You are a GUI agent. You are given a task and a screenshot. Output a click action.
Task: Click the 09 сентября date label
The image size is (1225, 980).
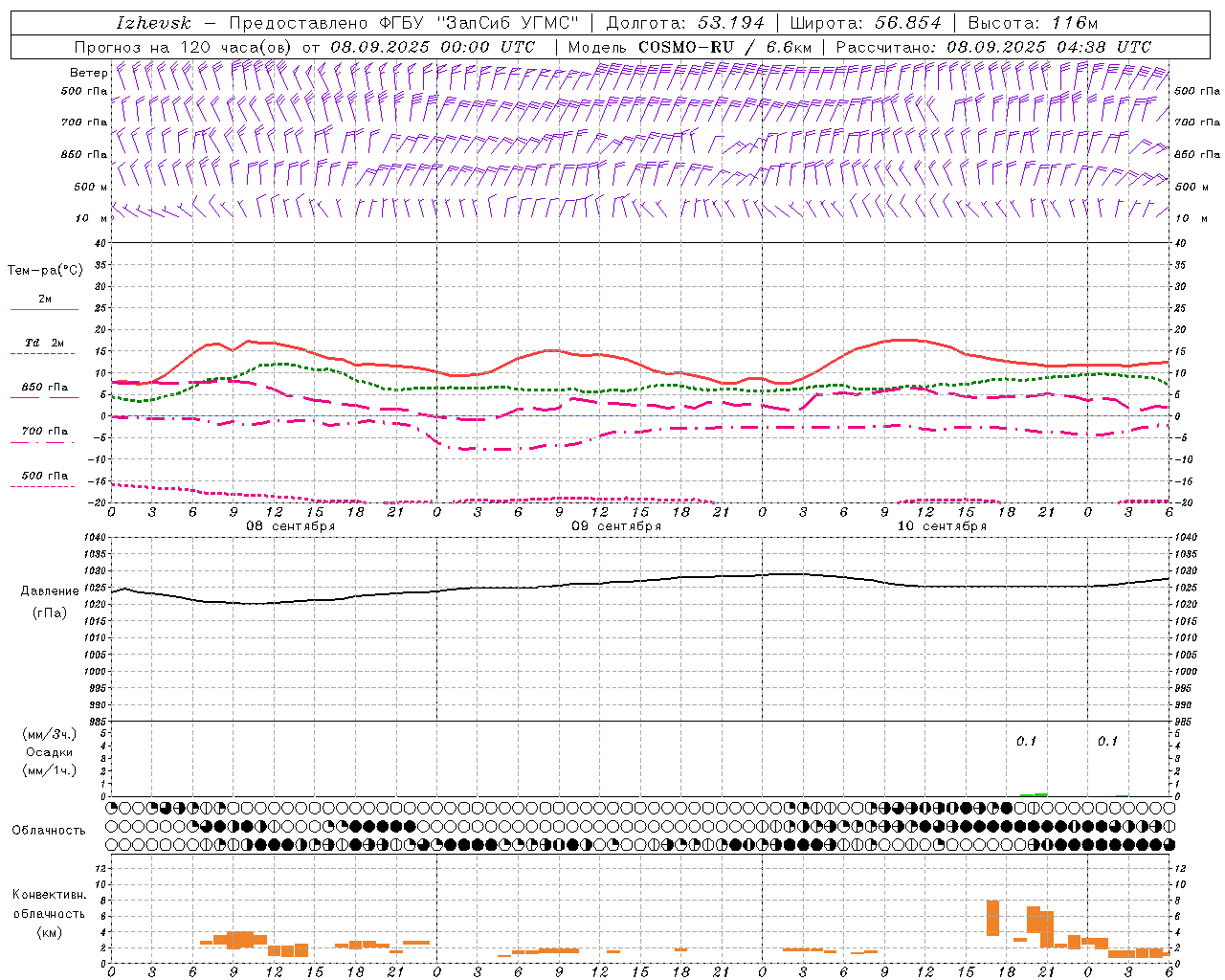point(616,526)
